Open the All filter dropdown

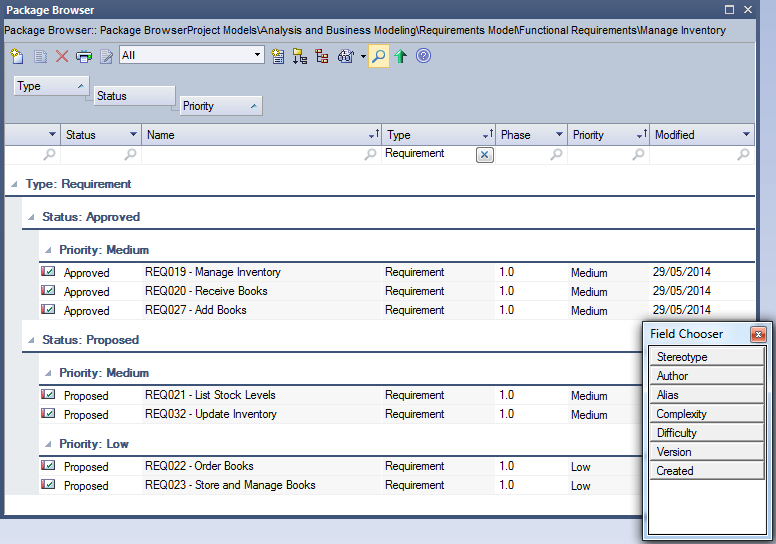pos(258,55)
